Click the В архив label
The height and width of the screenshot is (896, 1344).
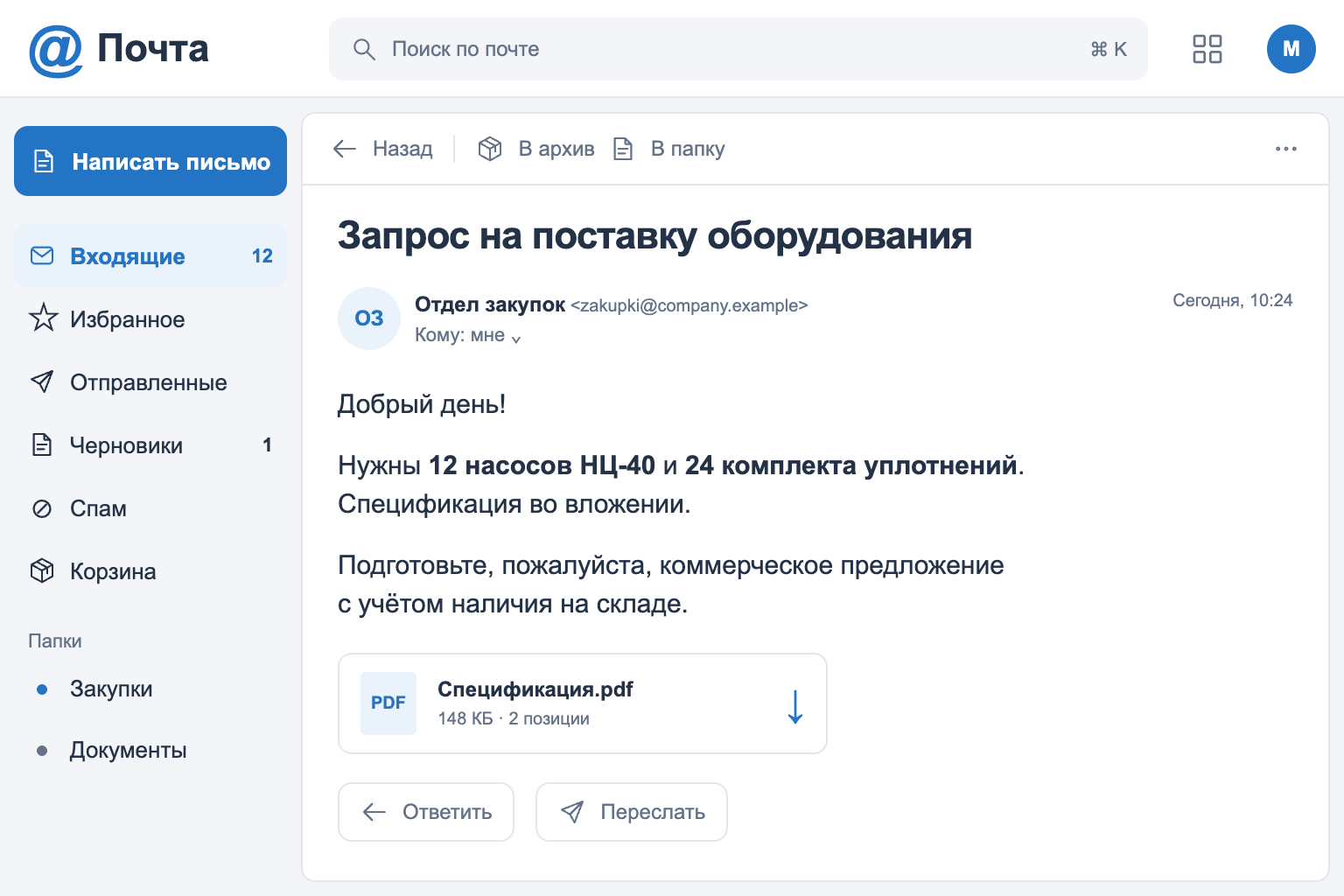556,149
